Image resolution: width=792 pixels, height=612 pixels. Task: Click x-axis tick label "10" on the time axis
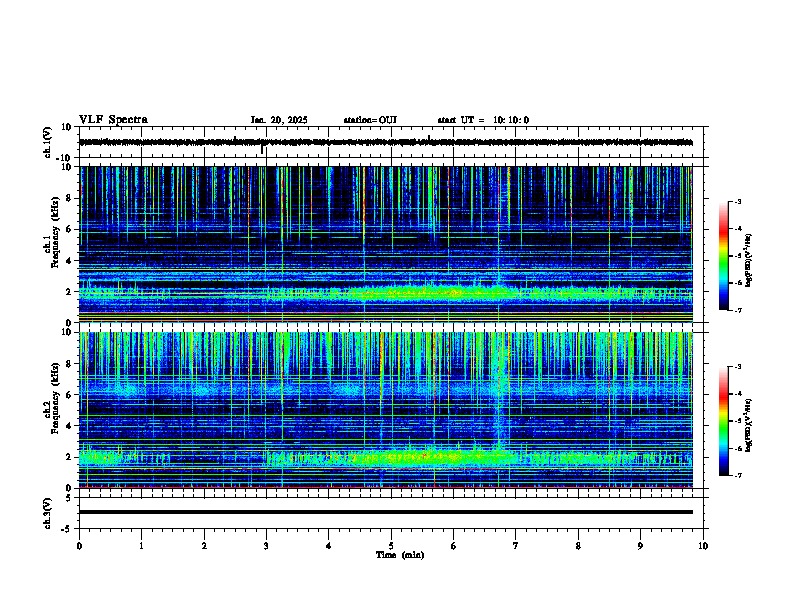coord(703,546)
